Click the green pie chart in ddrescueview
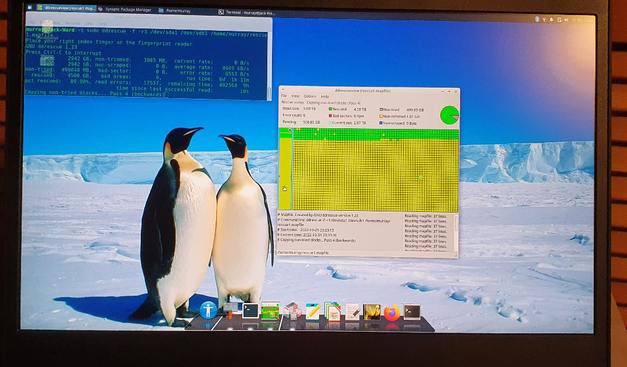The height and width of the screenshot is (367, 627). click(449, 115)
